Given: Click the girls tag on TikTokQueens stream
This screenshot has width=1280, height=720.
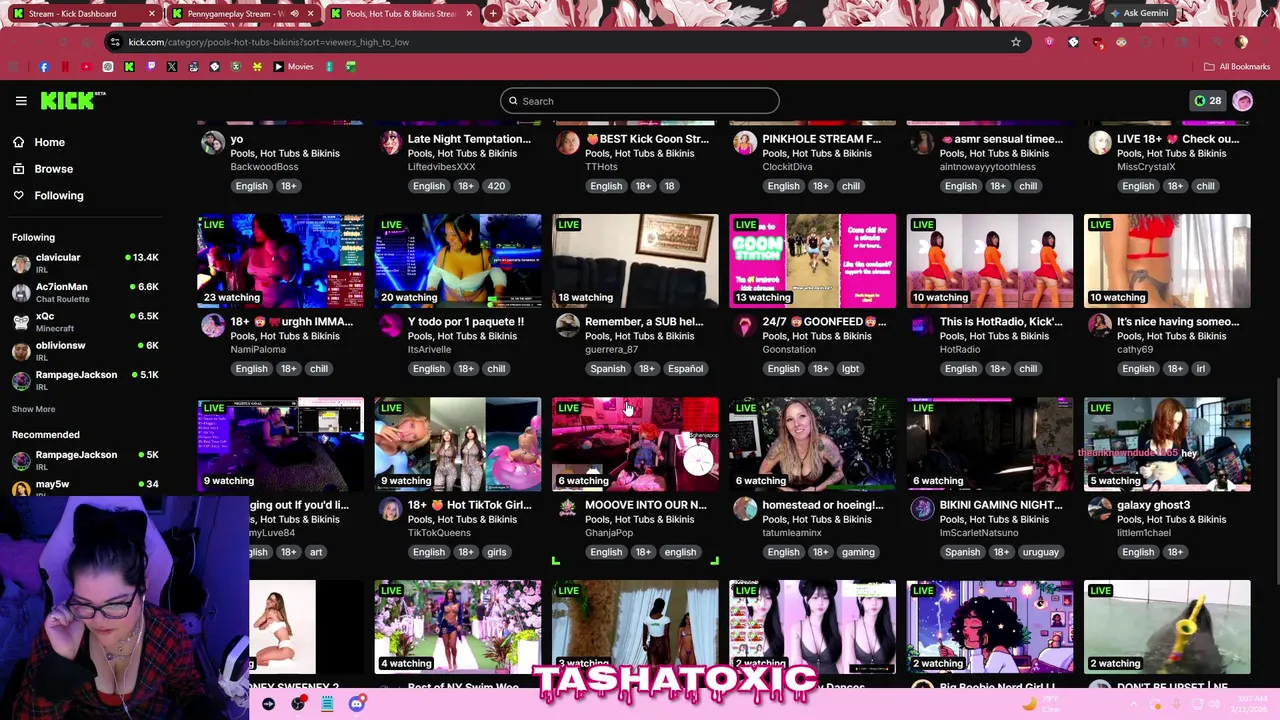Looking at the screenshot, I should [497, 552].
